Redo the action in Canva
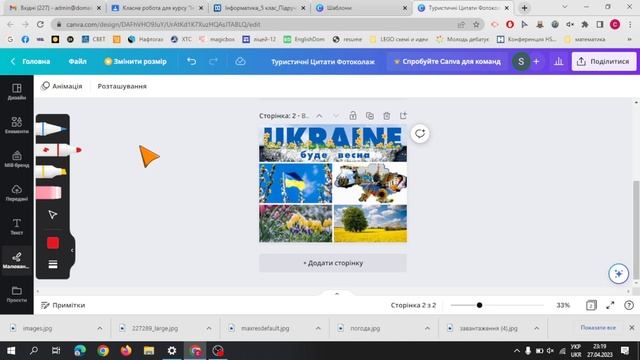Screen dimensions: 640x360 (213, 62)
